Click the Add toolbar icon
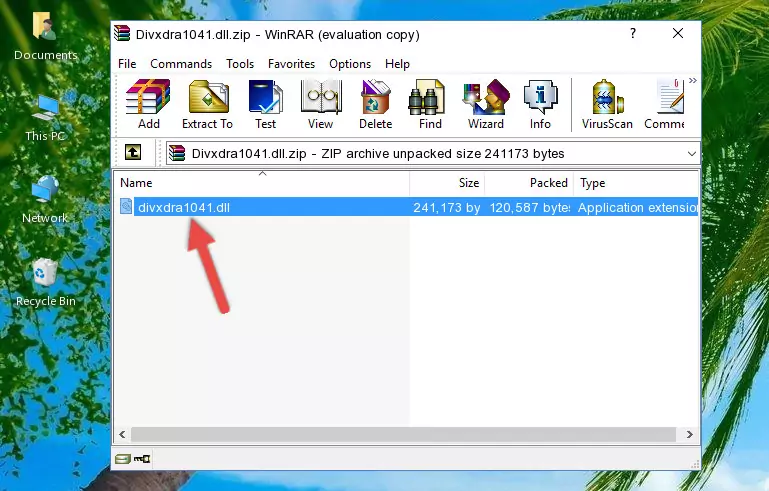 click(148, 104)
